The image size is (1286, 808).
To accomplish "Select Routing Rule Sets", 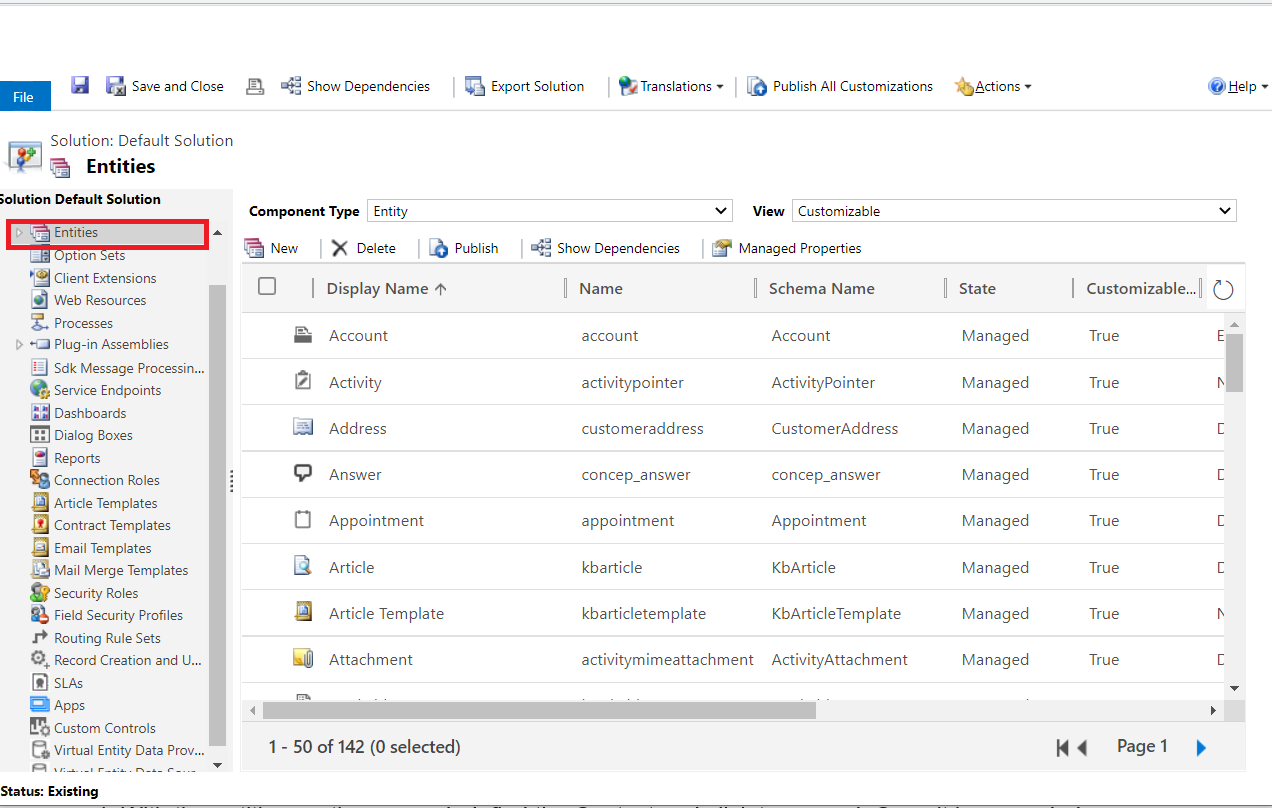I will 107,638.
